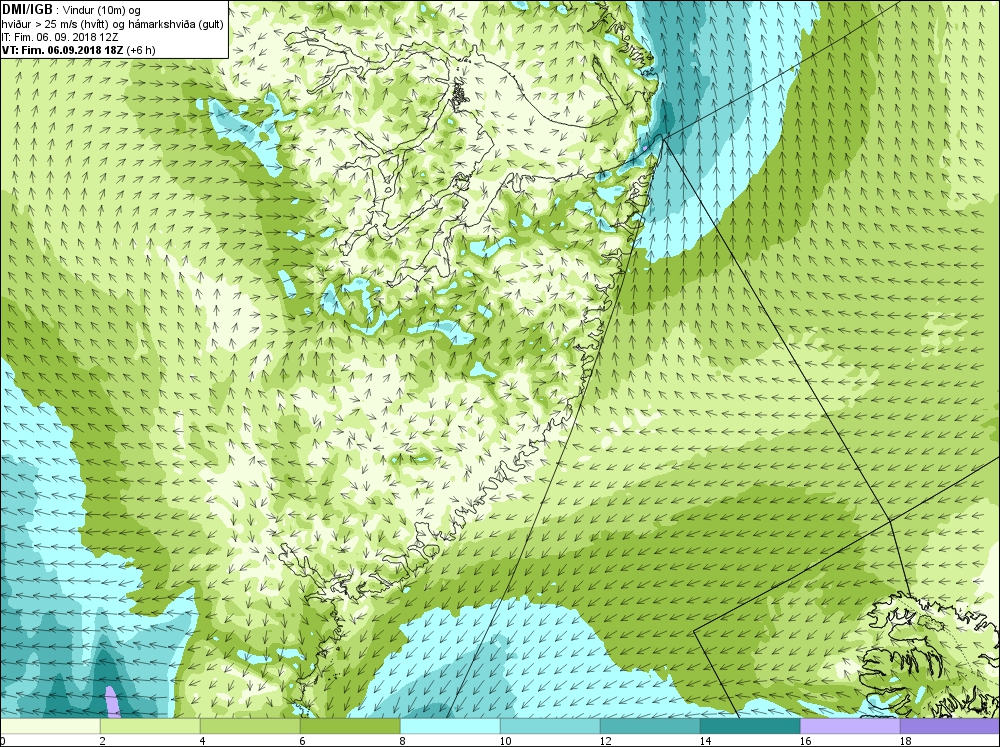Click the pale yellow 0–2 m/s legend swatch
The width and height of the screenshot is (1000, 747).
(50, 726)
